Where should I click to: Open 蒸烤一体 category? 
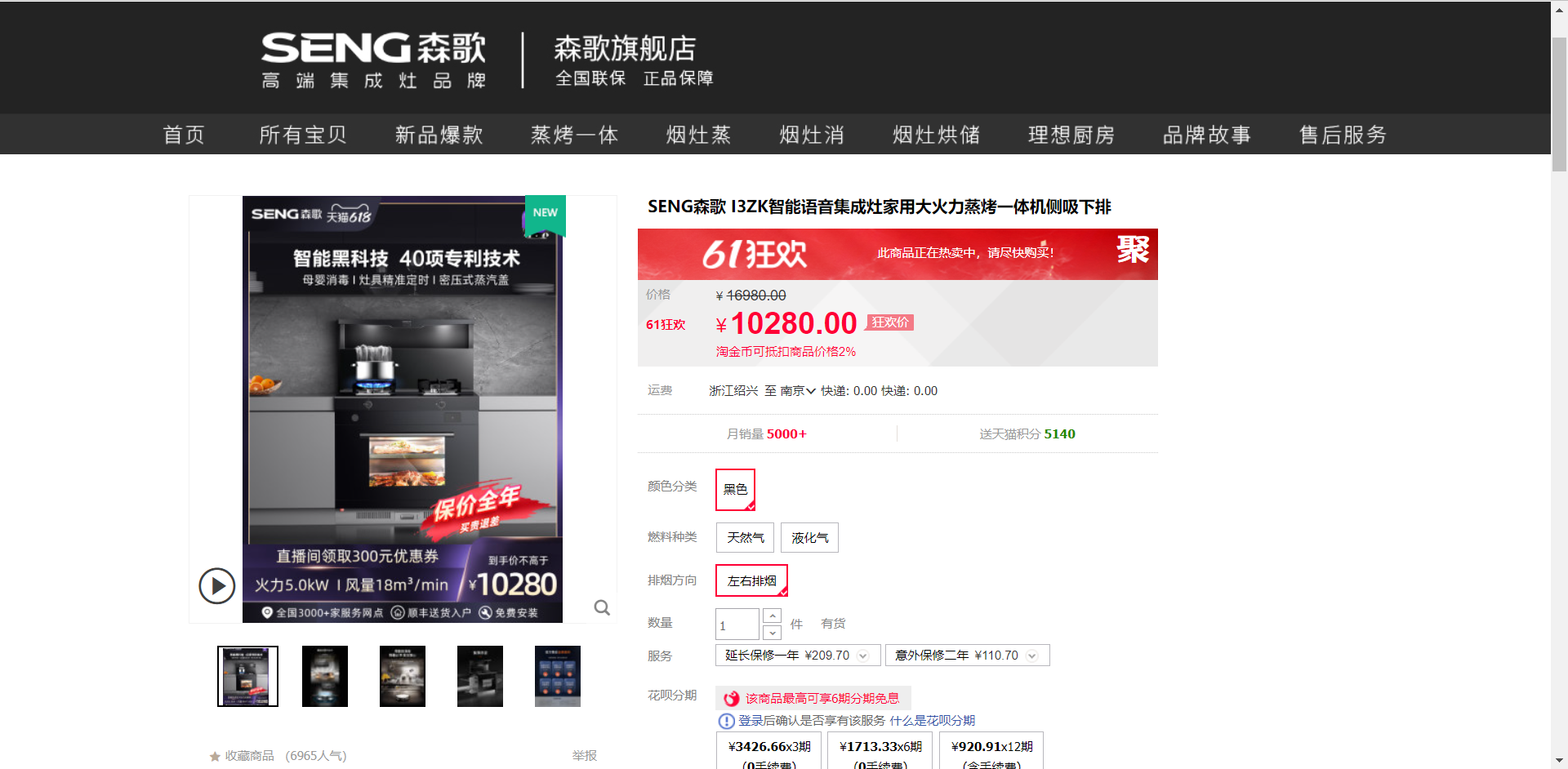click(x=575, y=135)
